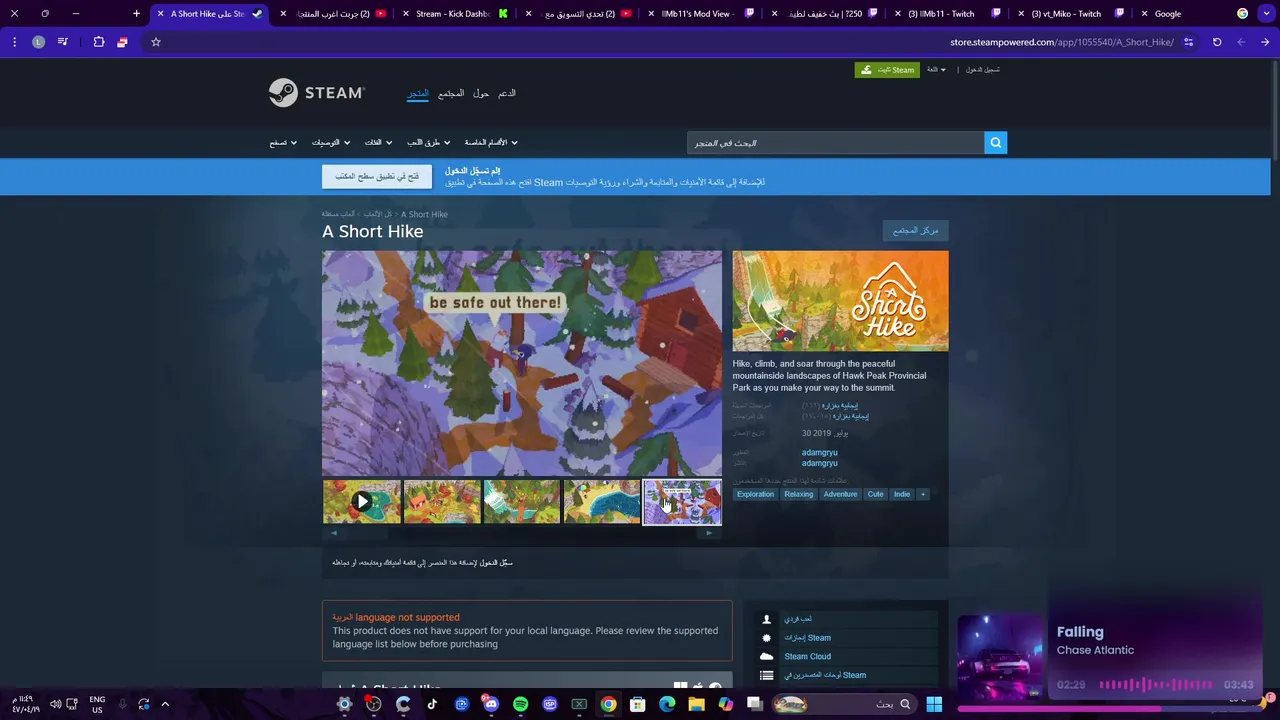1280x720 pixels.
Task: Click the bookmark star icon in address bar
Action: coord(156,42)
